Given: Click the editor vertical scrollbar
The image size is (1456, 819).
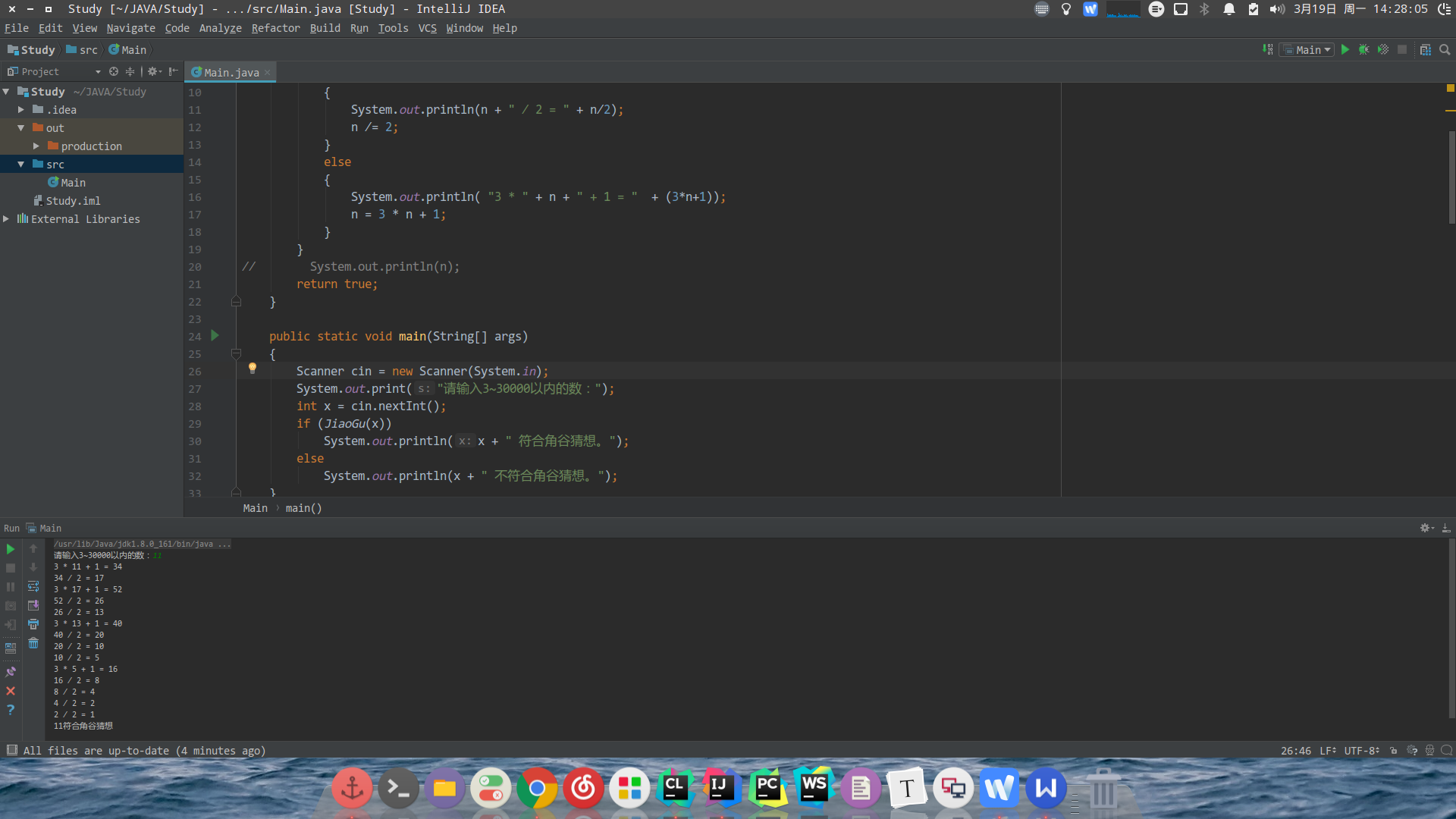Looking at the screenshot, I should click(1451, 178).
